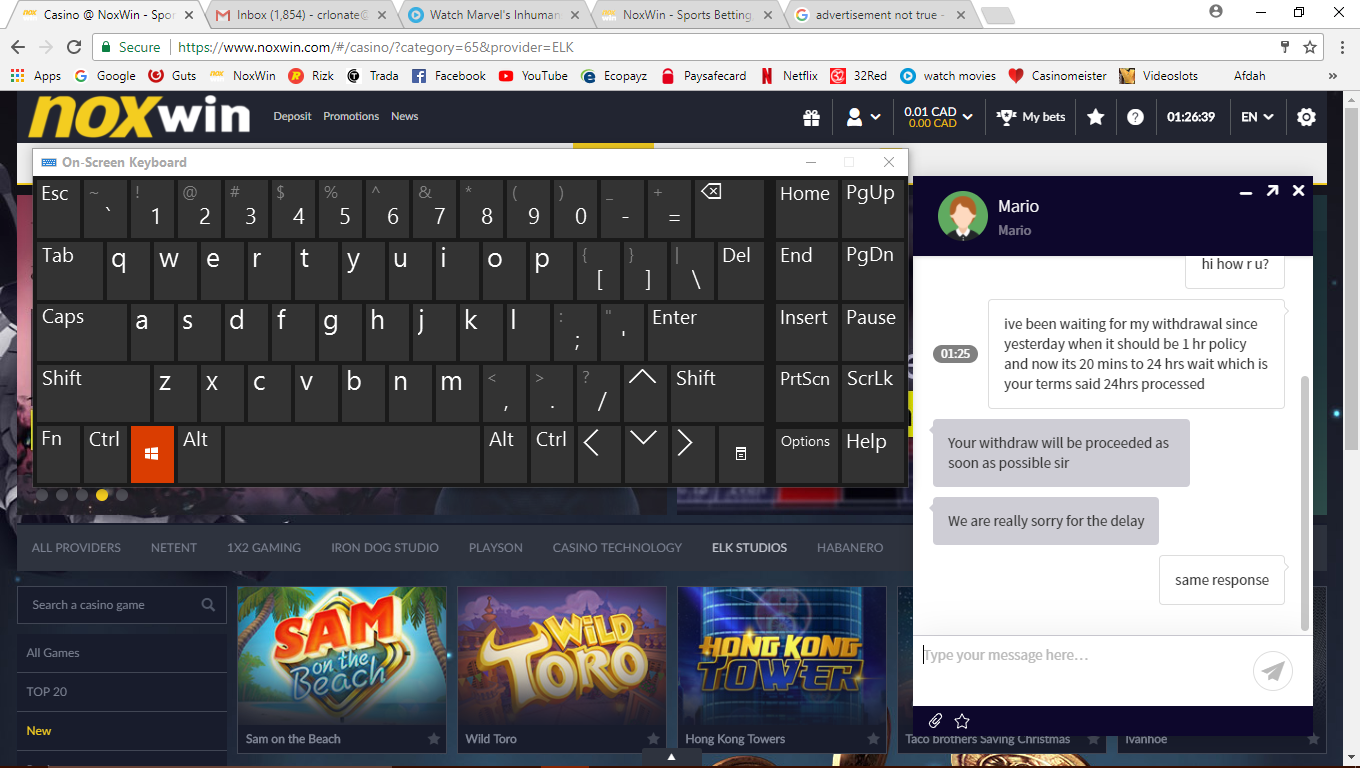Bookmark this page with Chrome star

(1310, 47)
